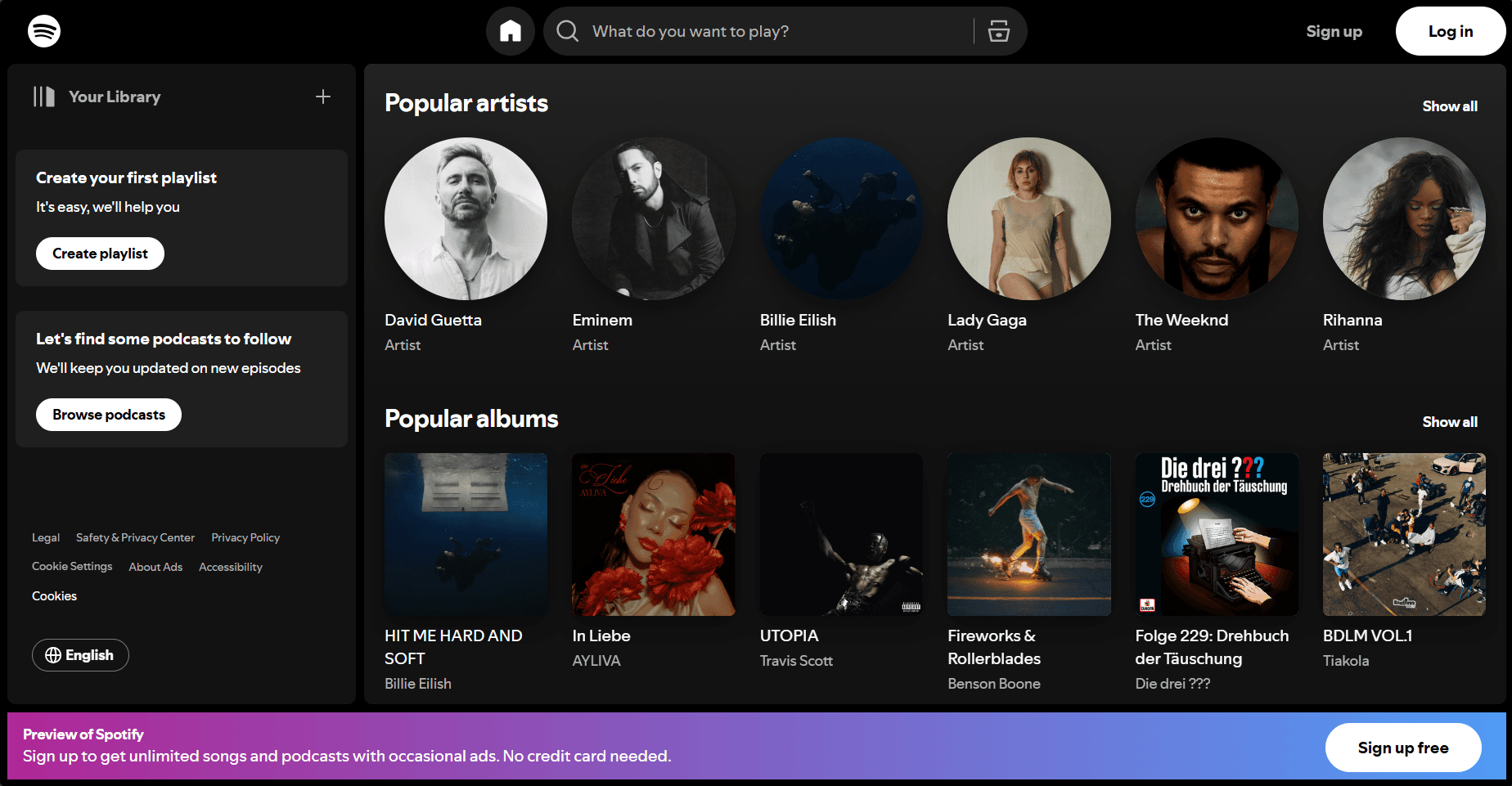Screen dimensions: 1512x786
Task: Open the Cookie Settings link
Action: (x=72, y=567)
